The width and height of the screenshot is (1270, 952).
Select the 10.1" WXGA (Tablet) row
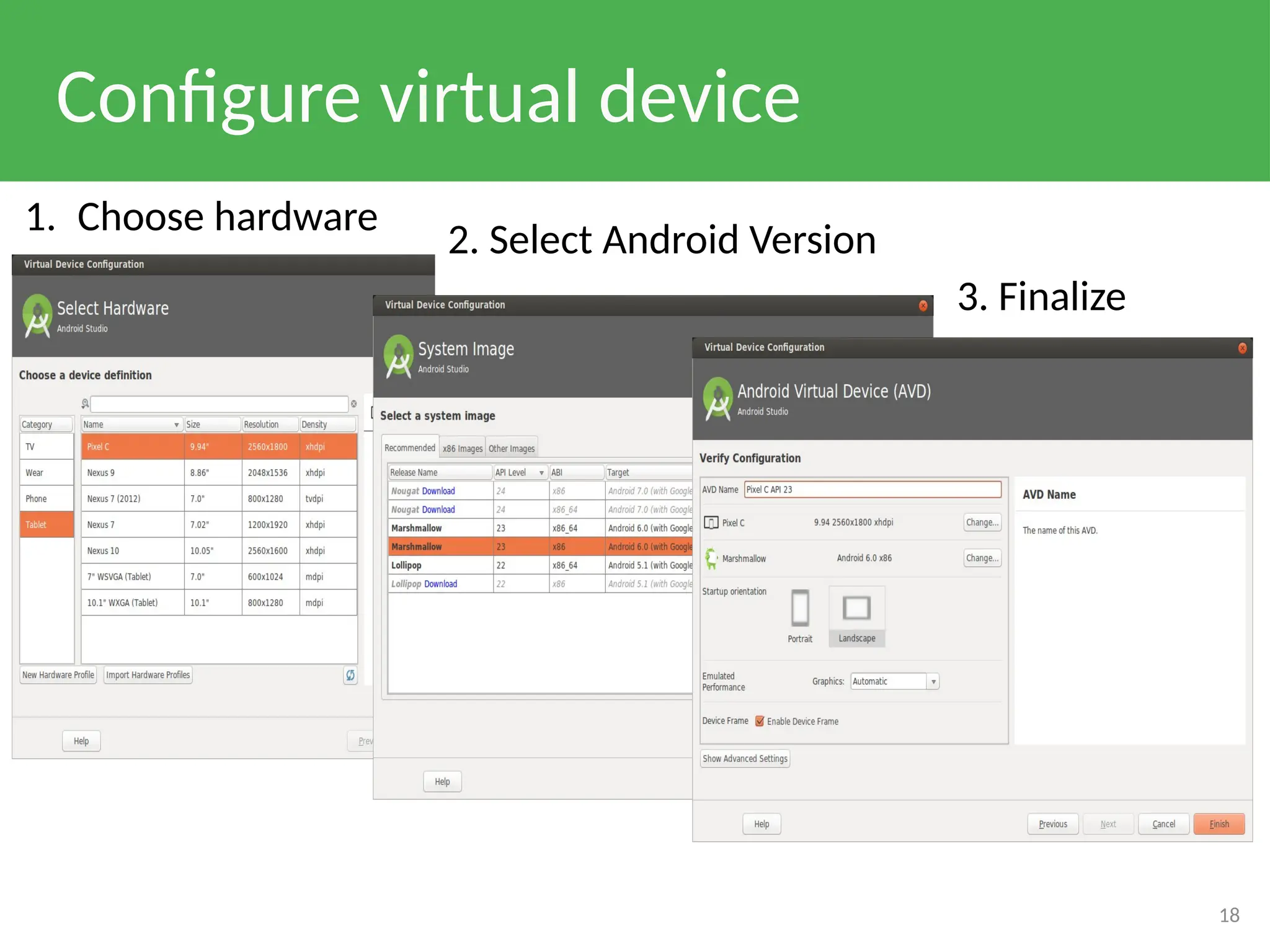click(219, 602)
